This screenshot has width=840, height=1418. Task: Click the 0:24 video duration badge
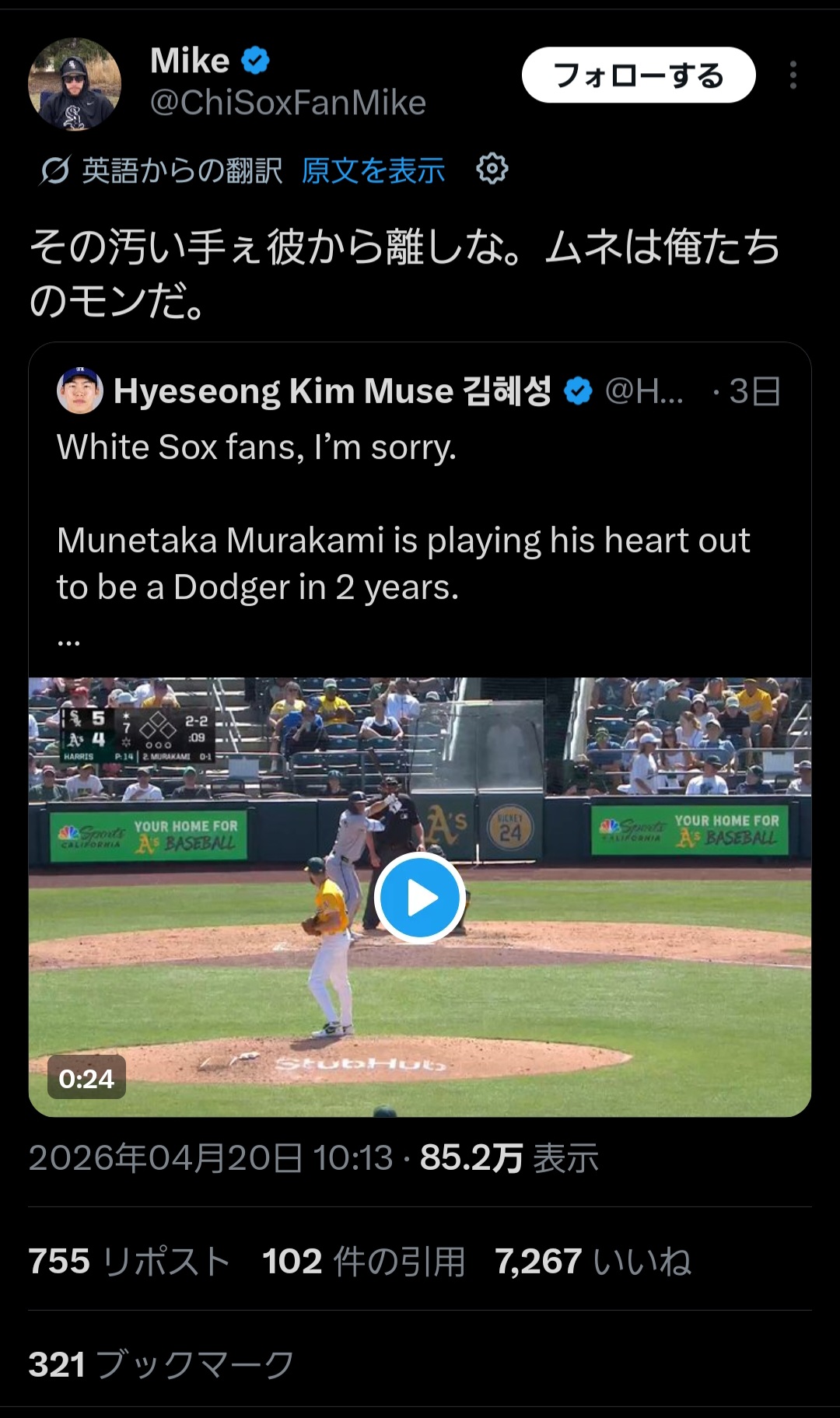[86, 1078]
